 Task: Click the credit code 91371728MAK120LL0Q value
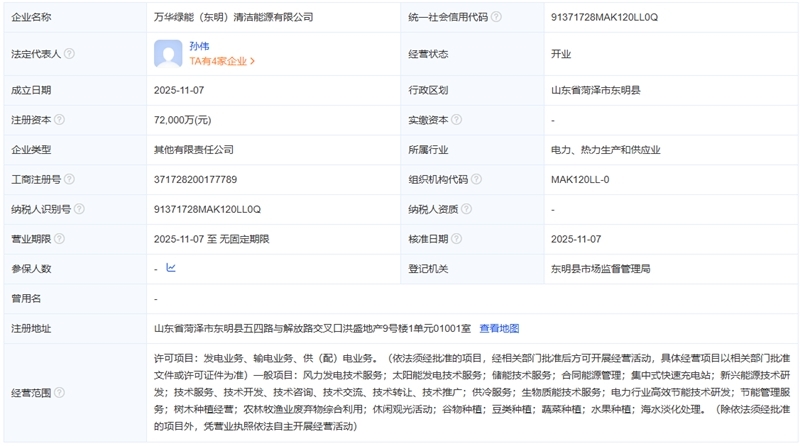coord(605,17)
